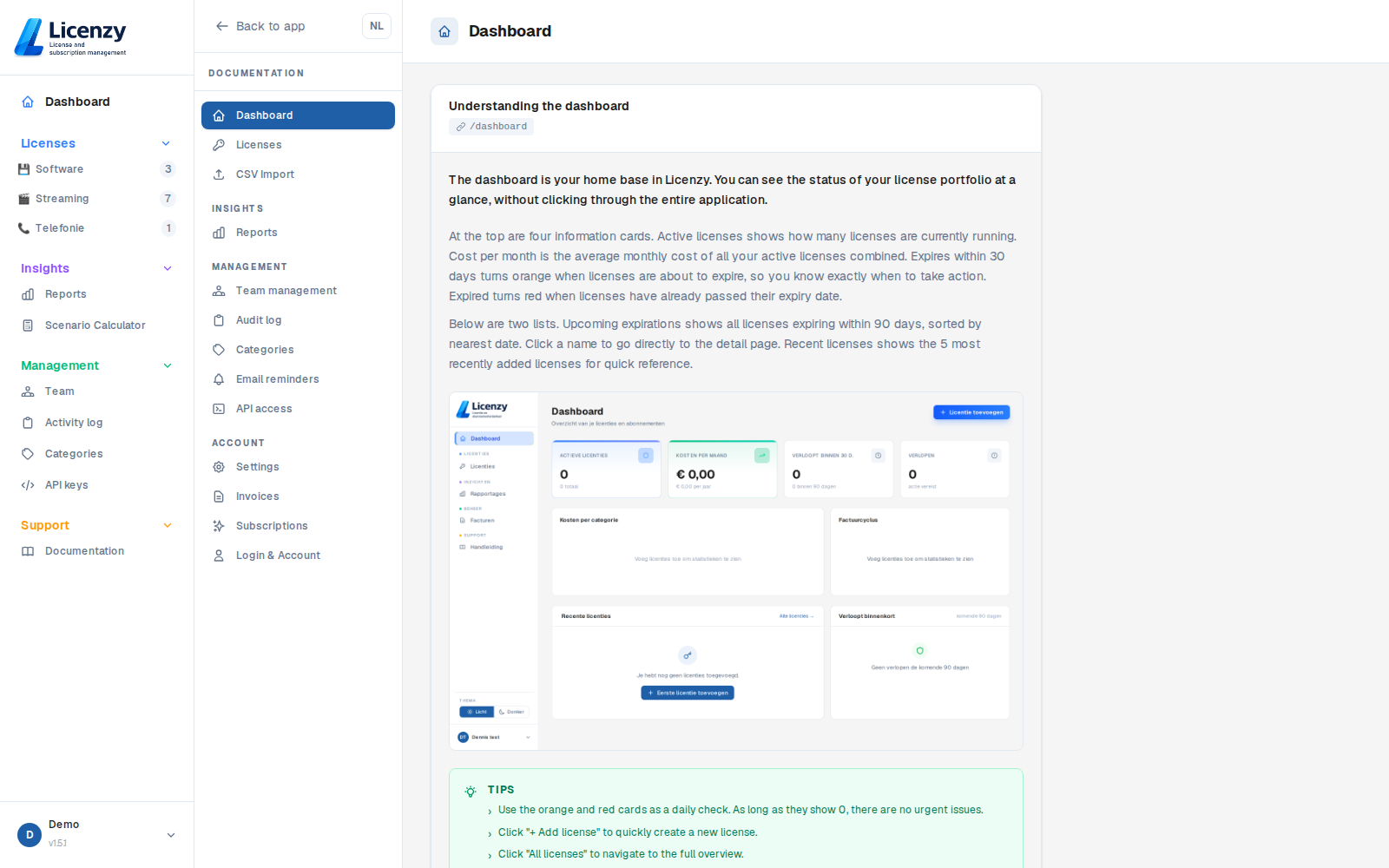Image resolution: width=1389 pixels, height=868 pixels.
Task: Click the /dashboard path link badge
Action: pos(491,127)
